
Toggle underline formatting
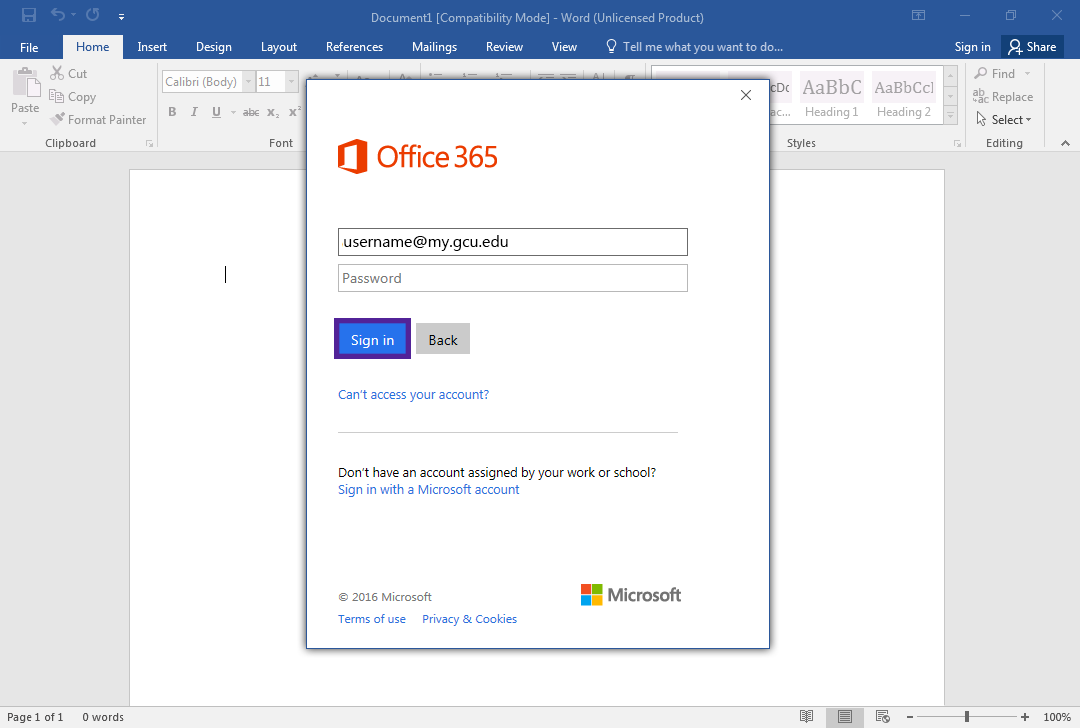click(x=216, y=112)
